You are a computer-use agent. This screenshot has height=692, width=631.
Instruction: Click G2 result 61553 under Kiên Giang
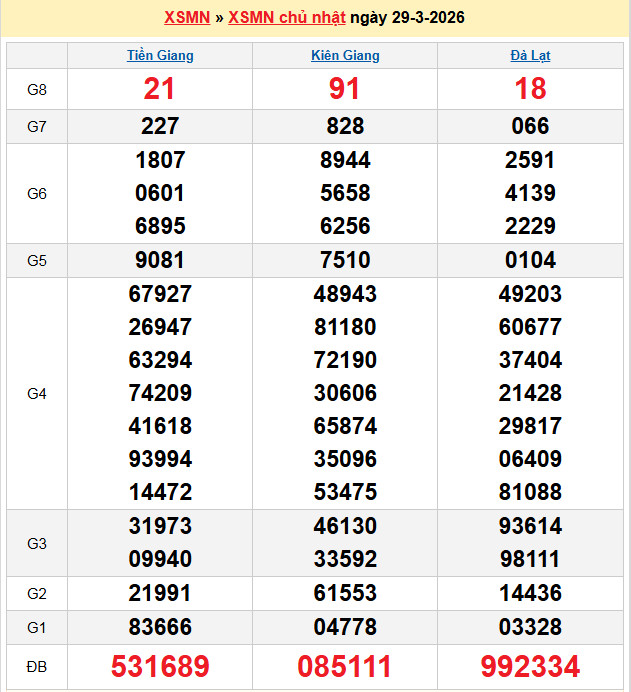(345, 593)
